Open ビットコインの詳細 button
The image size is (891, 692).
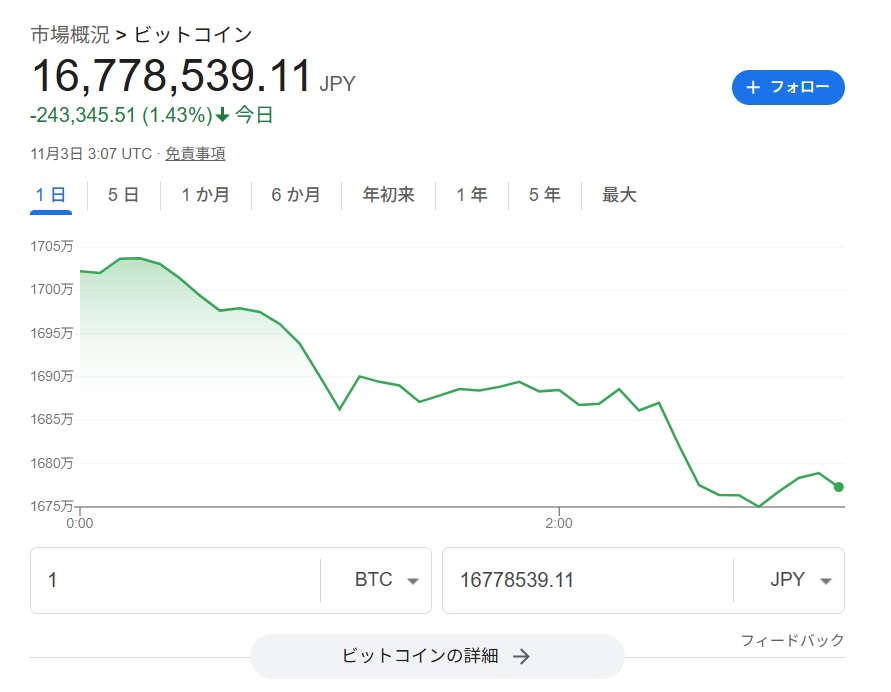click(x=436, y=656)
